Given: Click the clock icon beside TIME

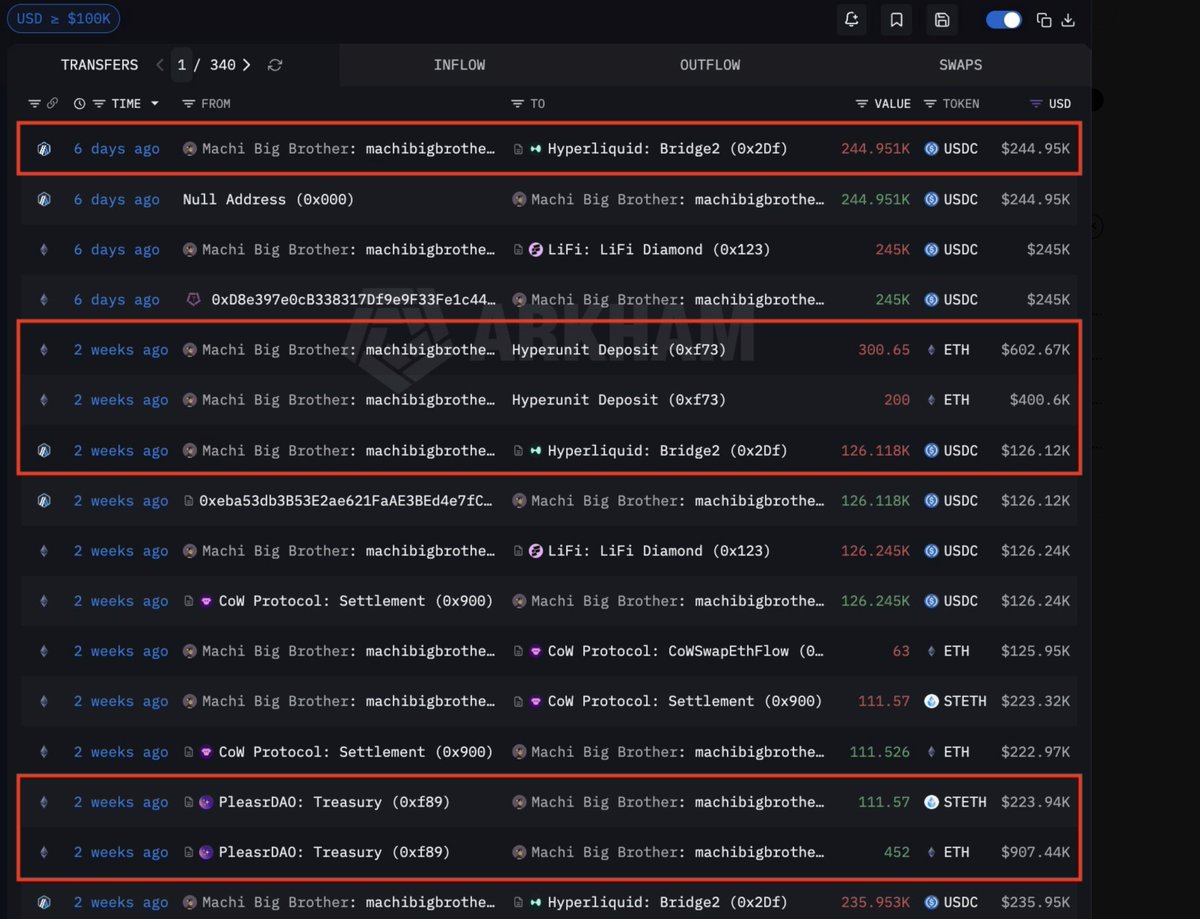Looking at the screenshot, I should (80, 104).
